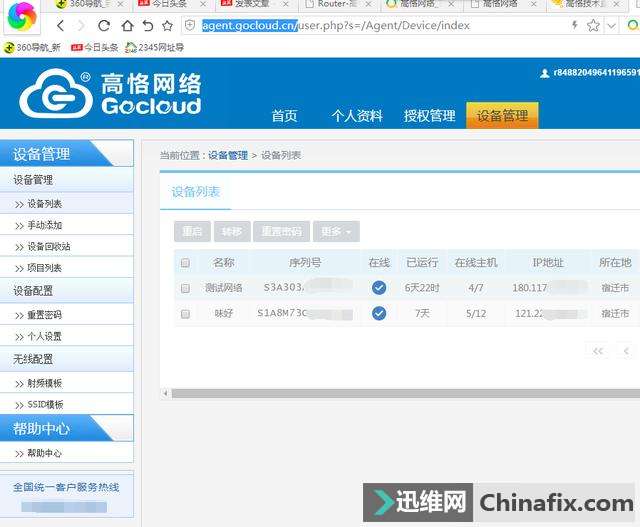This screenshot has width=640, height=527.
Task: Click the browser forward arrow
Action: (83, 25)
